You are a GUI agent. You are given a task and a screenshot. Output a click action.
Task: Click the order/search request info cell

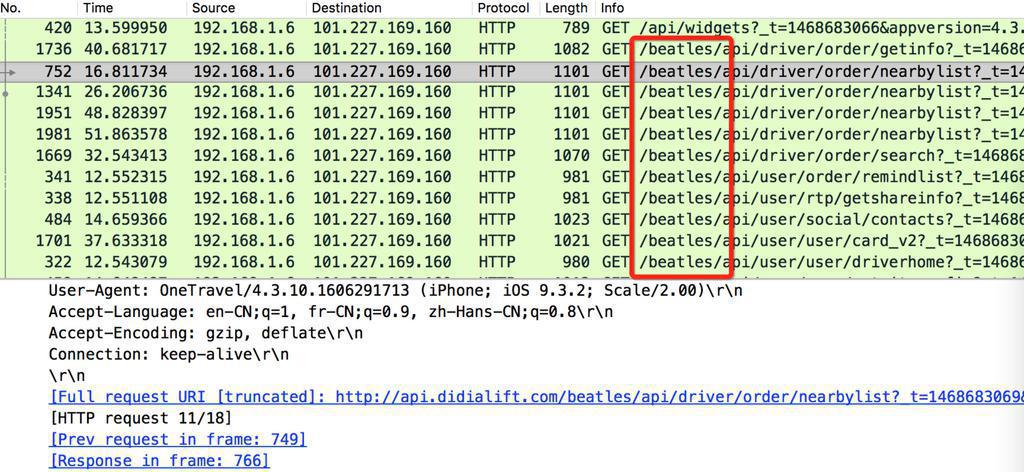[x=812, y=156]
